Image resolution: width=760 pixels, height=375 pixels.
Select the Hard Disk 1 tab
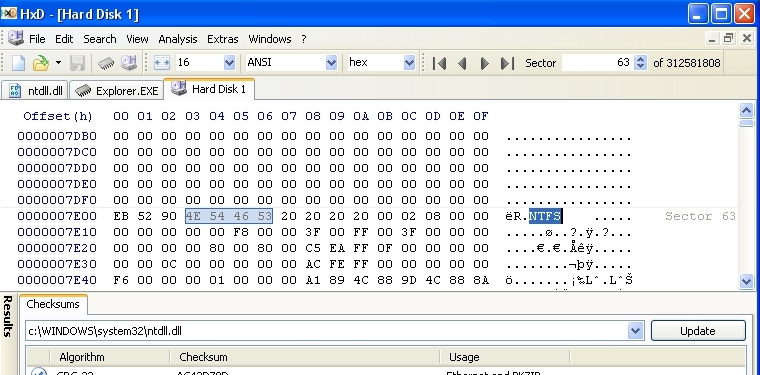(x=209, y=89)
